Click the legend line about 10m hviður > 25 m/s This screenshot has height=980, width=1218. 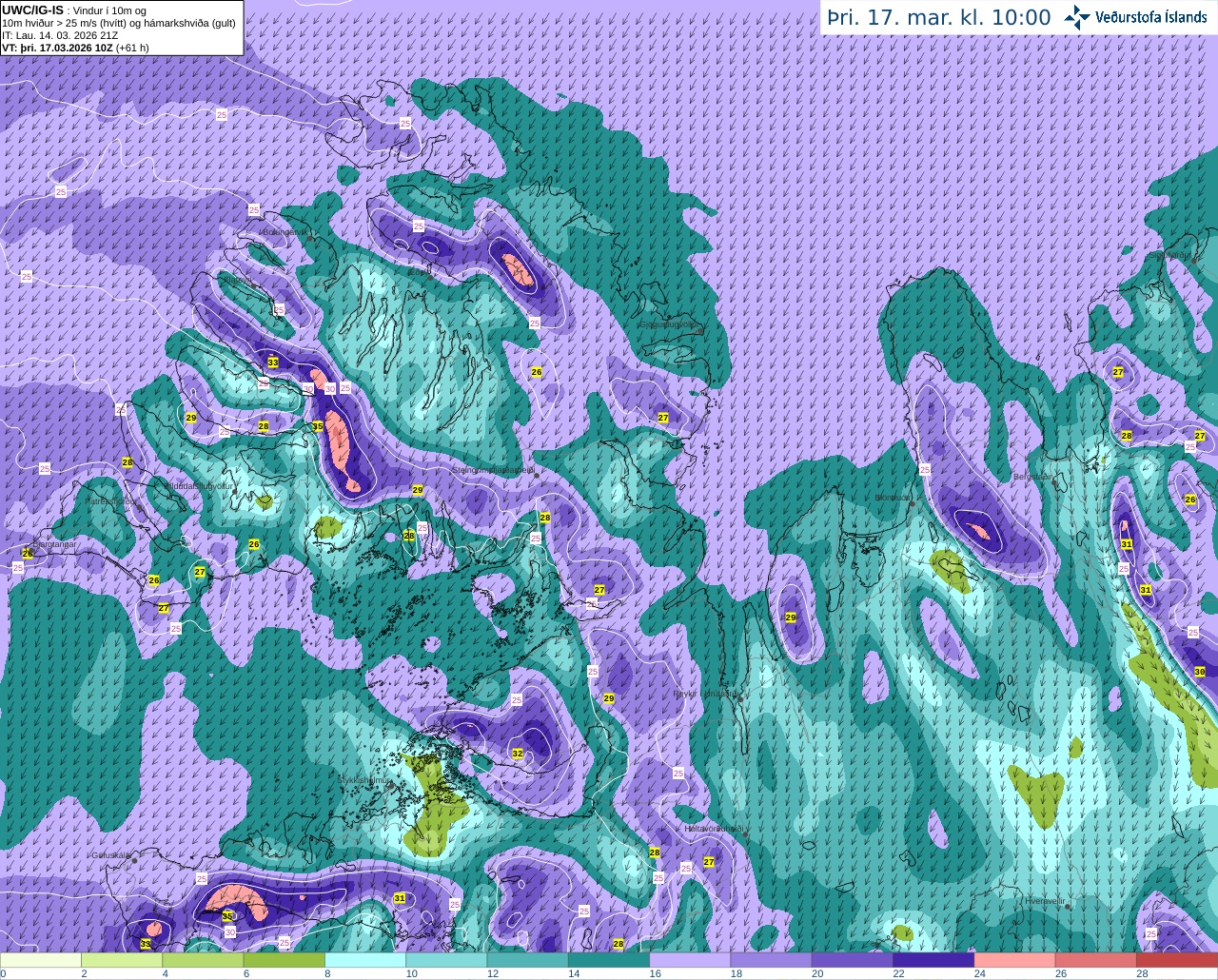119,23
